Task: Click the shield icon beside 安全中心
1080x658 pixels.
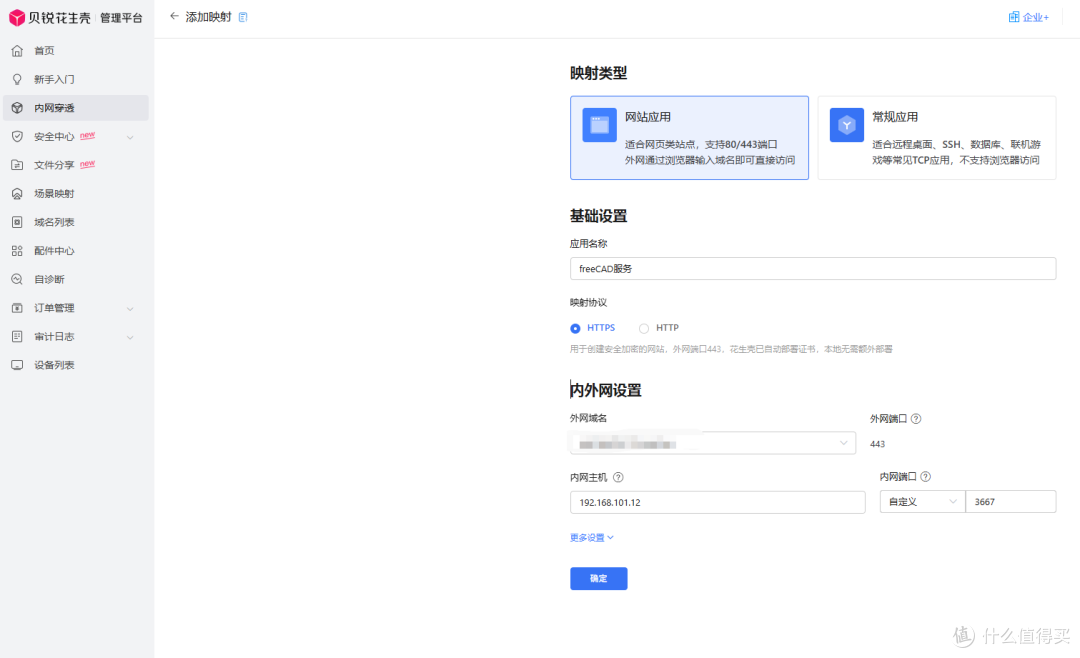Action: (17, 136)
